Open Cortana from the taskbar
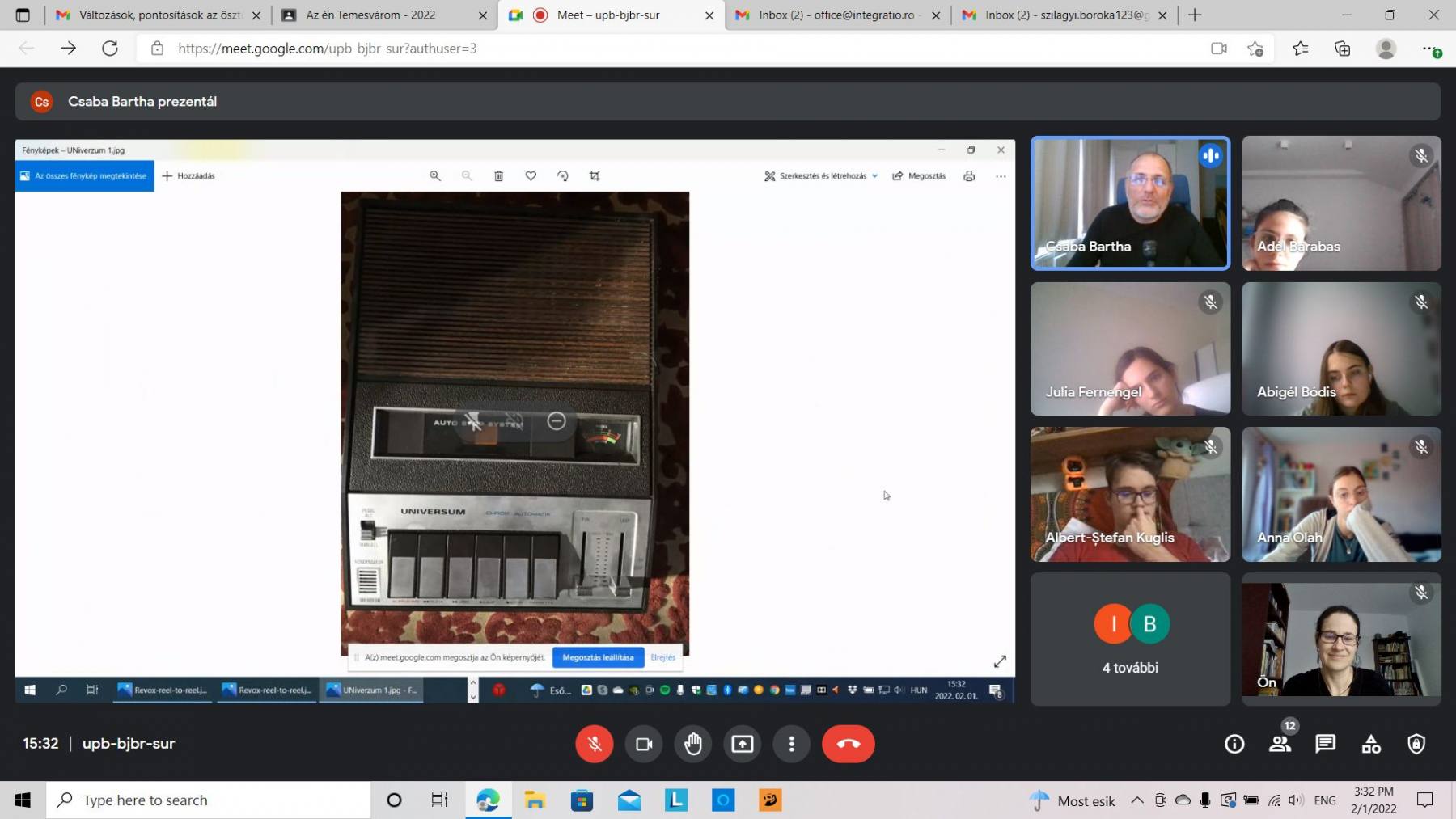 click(394, 800)
